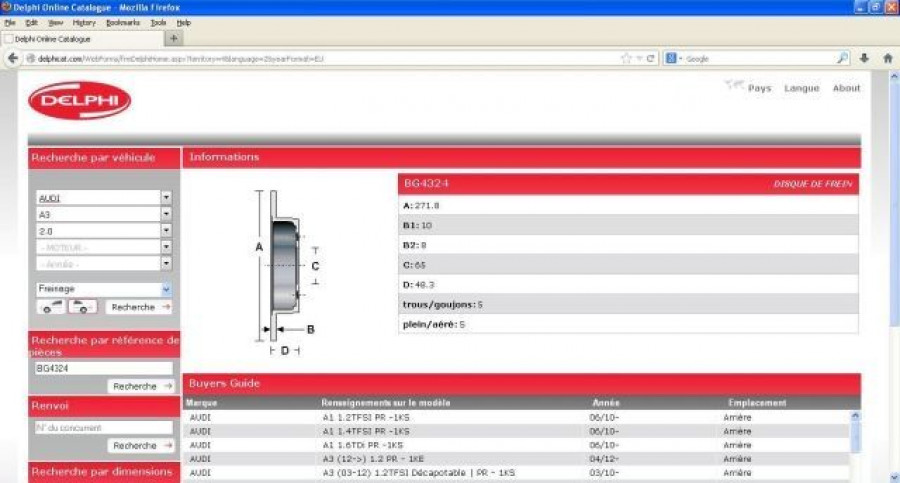
Task: Click the A3 (03-12) 1.2TFSI Décapotable row
Action: [x=516, y=473]
